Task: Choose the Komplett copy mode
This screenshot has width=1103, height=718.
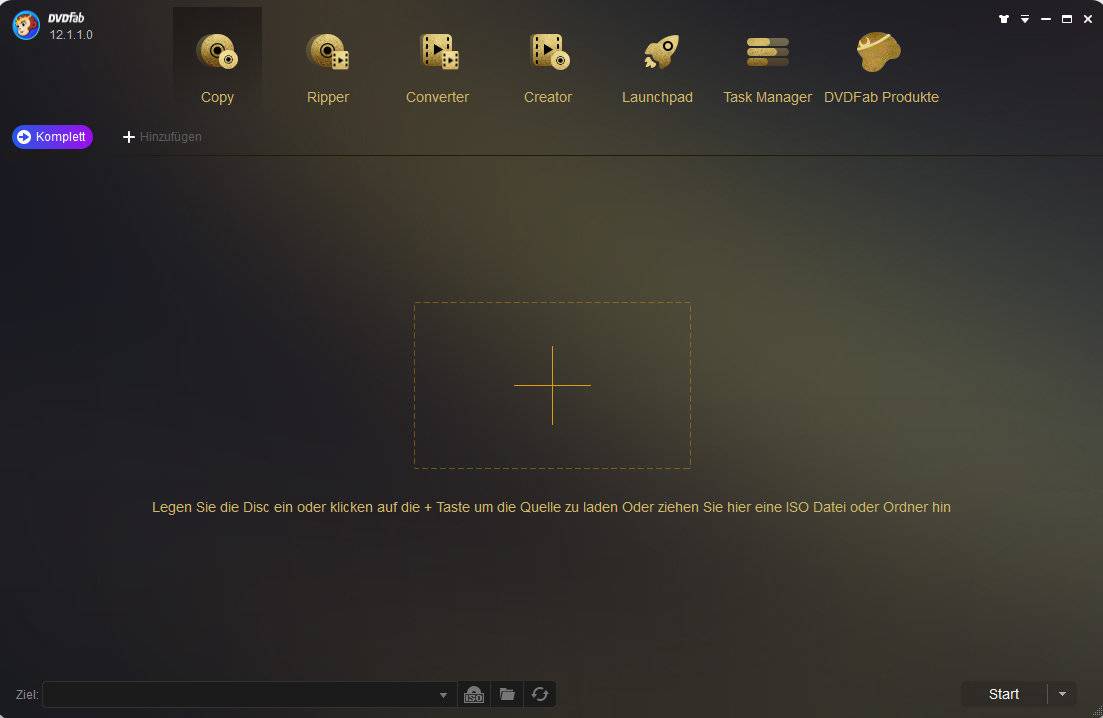Action: 52,136
